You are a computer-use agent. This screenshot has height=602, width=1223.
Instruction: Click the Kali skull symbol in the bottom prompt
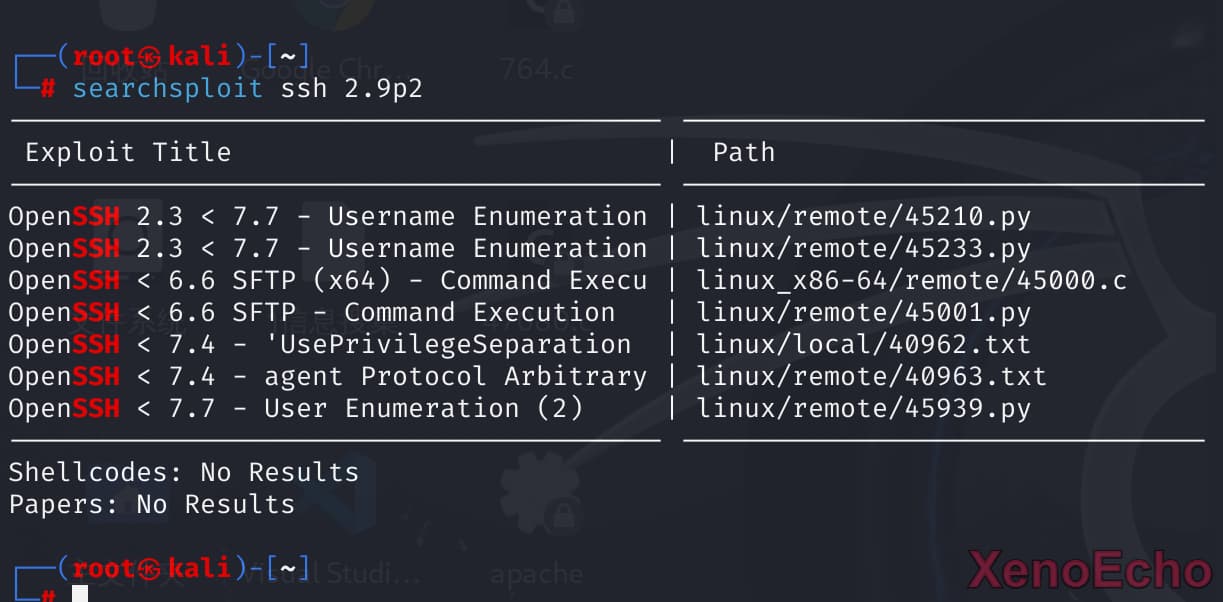click(x=149, y=568)
